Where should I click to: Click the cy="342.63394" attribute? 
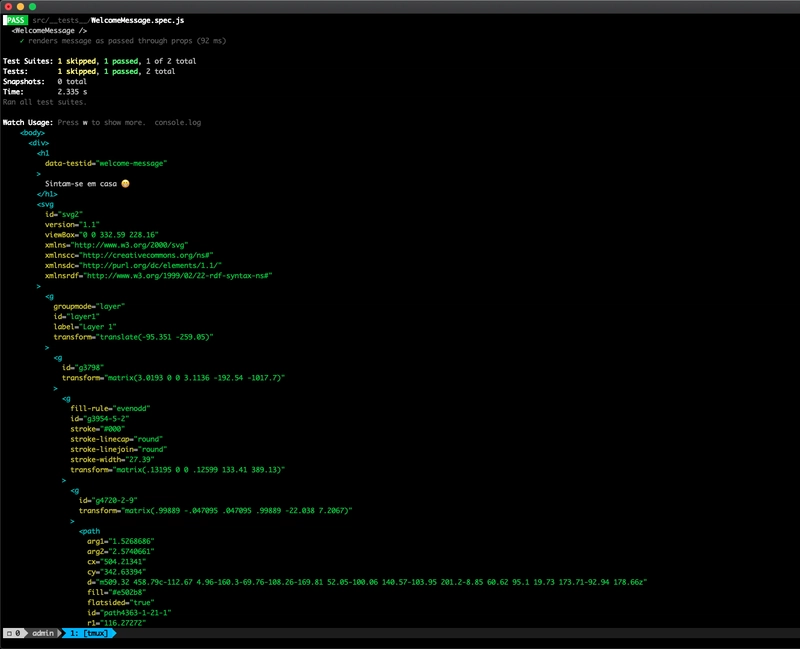click(117, 571)
